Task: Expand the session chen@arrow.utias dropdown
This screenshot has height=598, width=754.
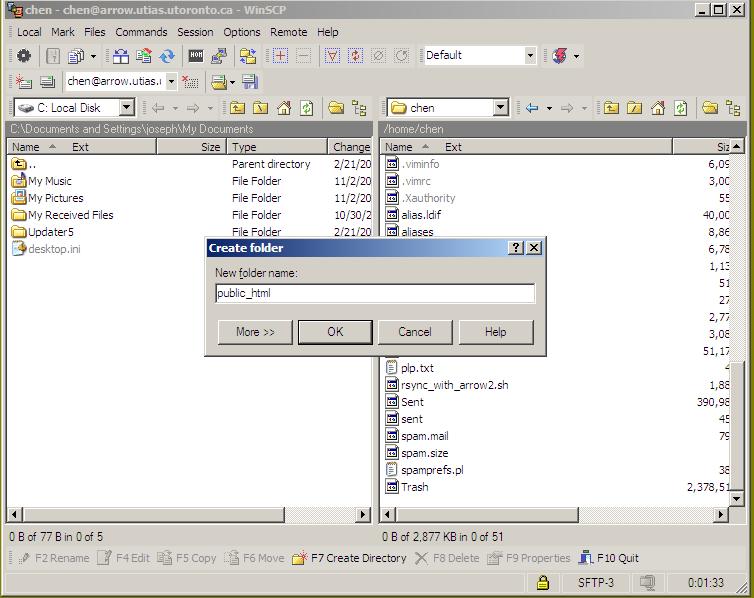Action: (171, 82)
